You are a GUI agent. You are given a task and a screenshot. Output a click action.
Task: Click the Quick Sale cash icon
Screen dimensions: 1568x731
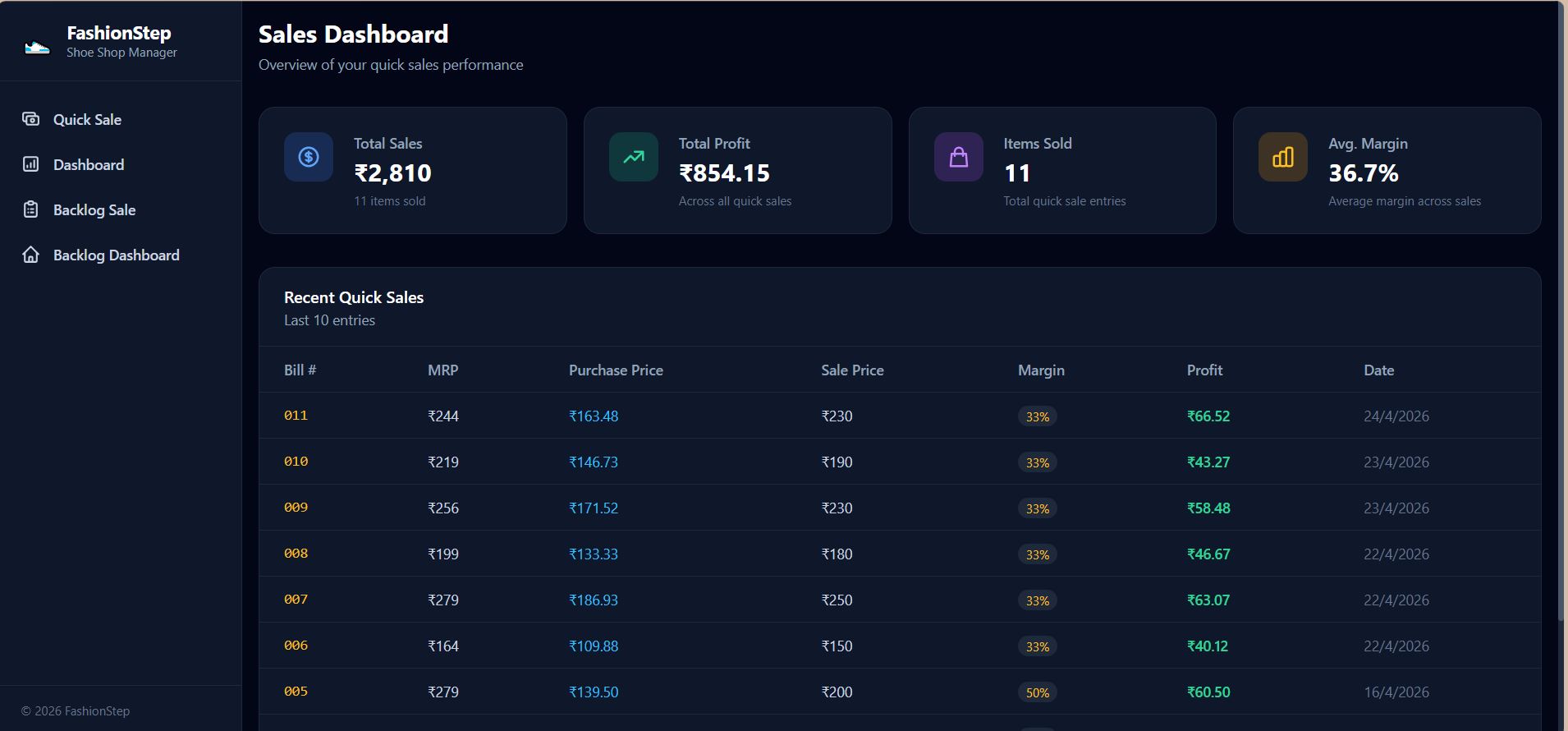(30, 119)
